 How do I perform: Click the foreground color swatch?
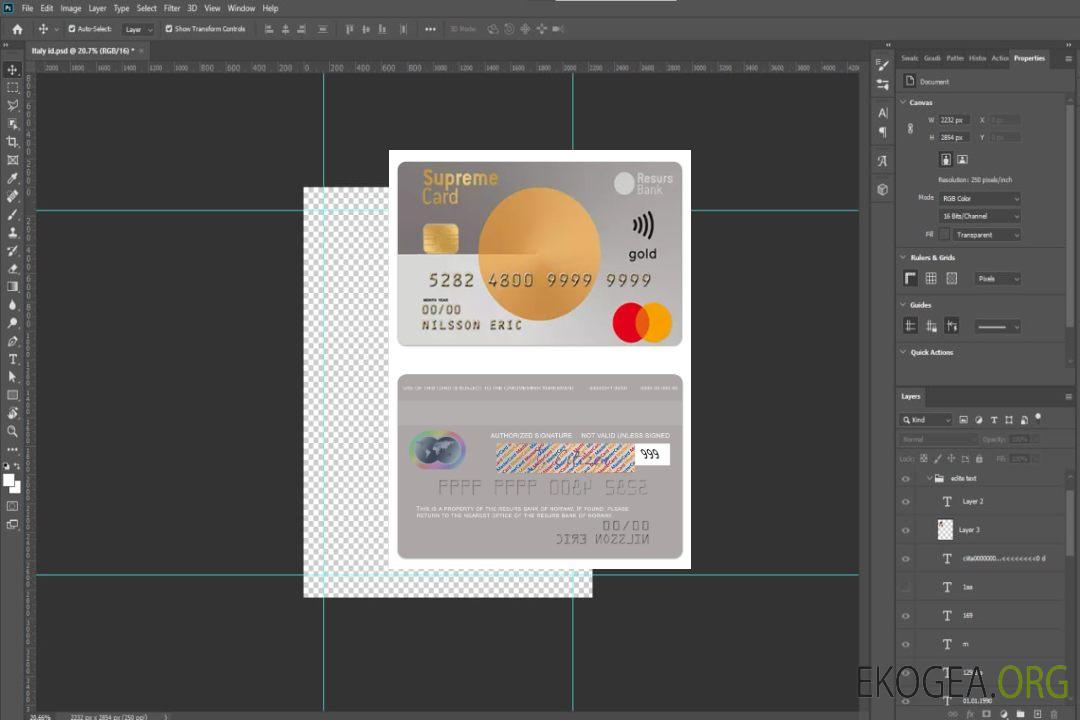[x=8, y=480]
